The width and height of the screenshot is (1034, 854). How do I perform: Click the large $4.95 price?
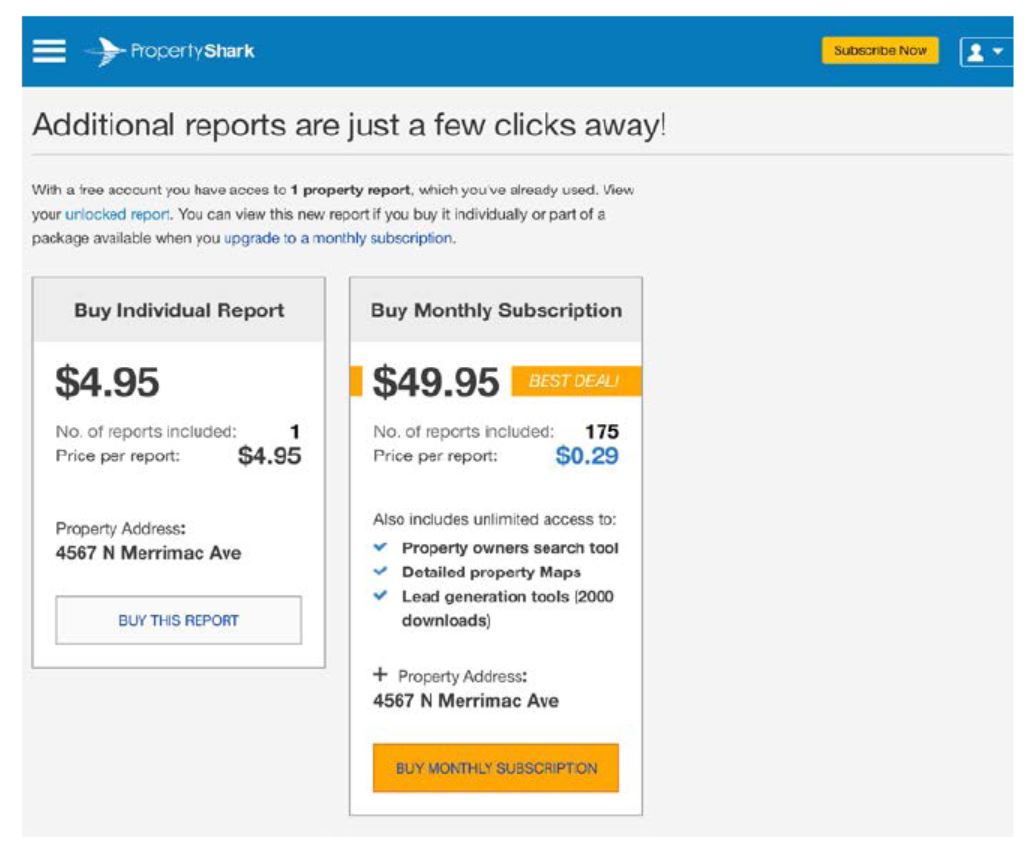coord(107,382)
